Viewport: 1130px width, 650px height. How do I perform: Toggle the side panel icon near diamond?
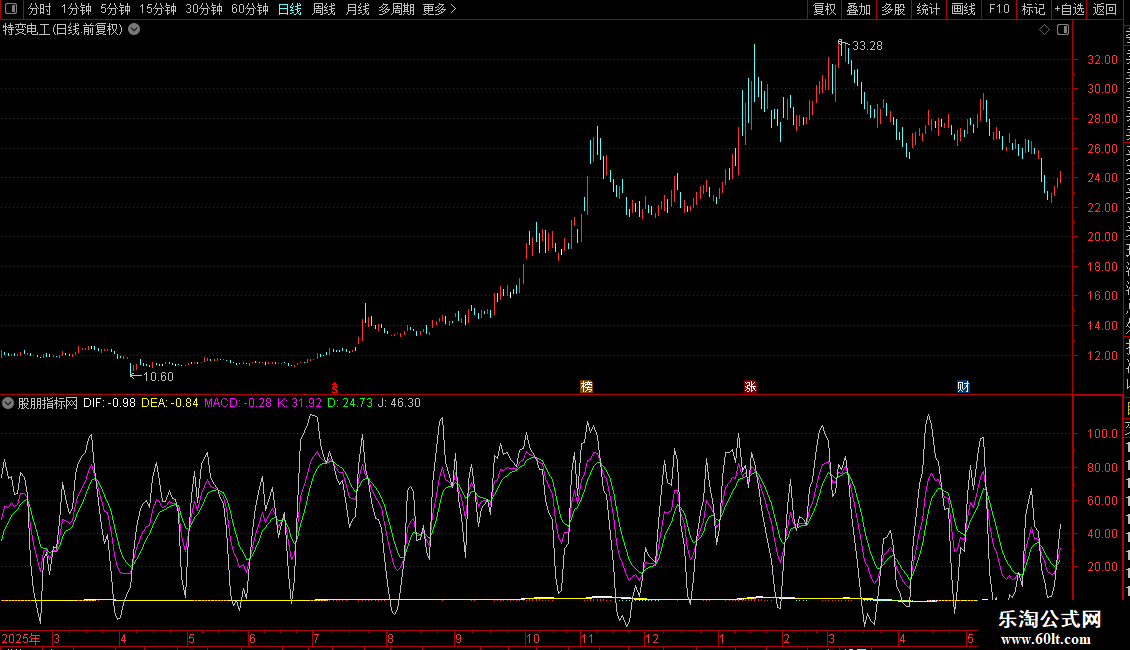[1063, 30]
